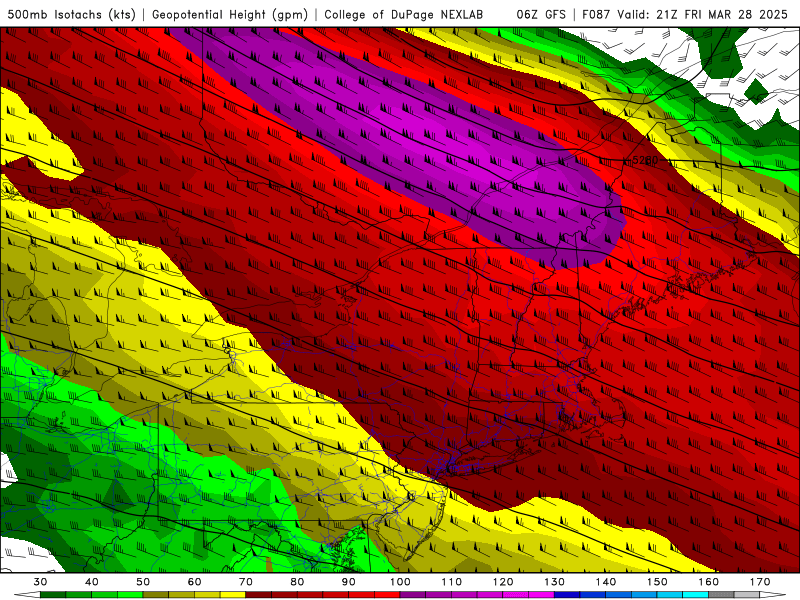This screenshot has height=600, width=800.
Task: Click the dark gray swatch starting at 160
Action: tap(721, 595)
